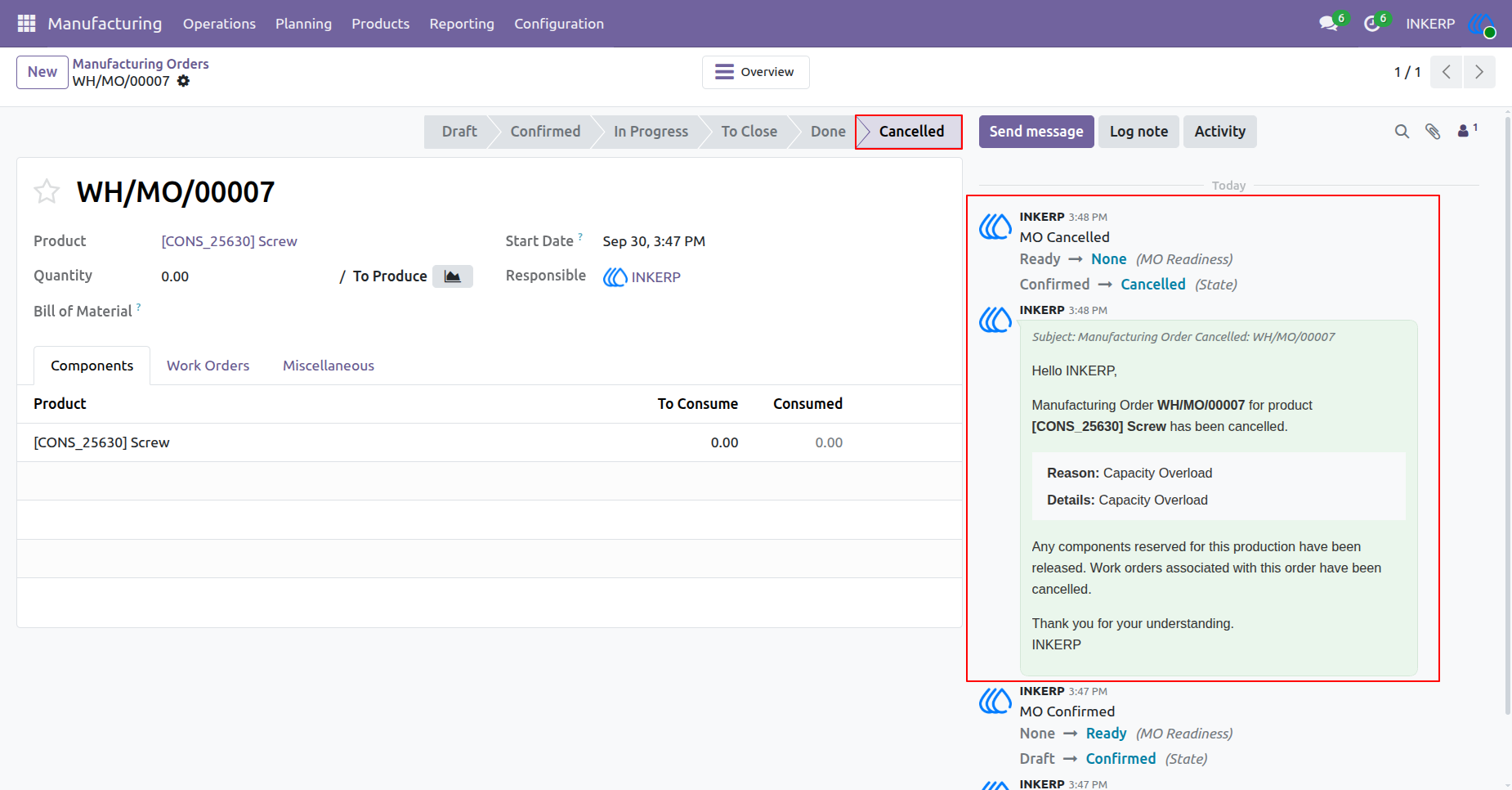Show followers icon in chatter
1512x790 pixels.
(x=1468, y=131)
